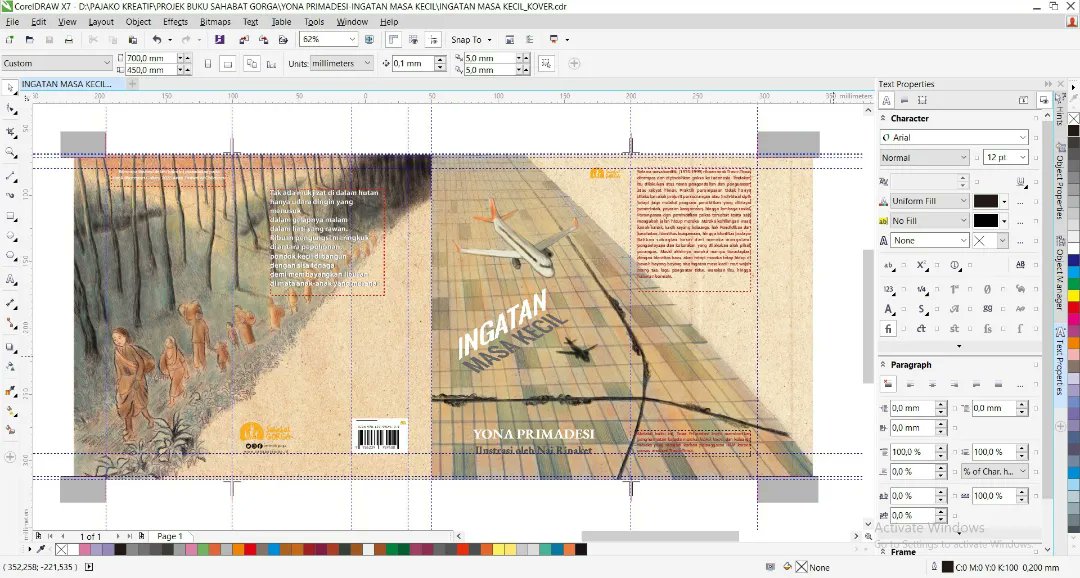Click the horizontal scrollbar thumb

point(660,536)
